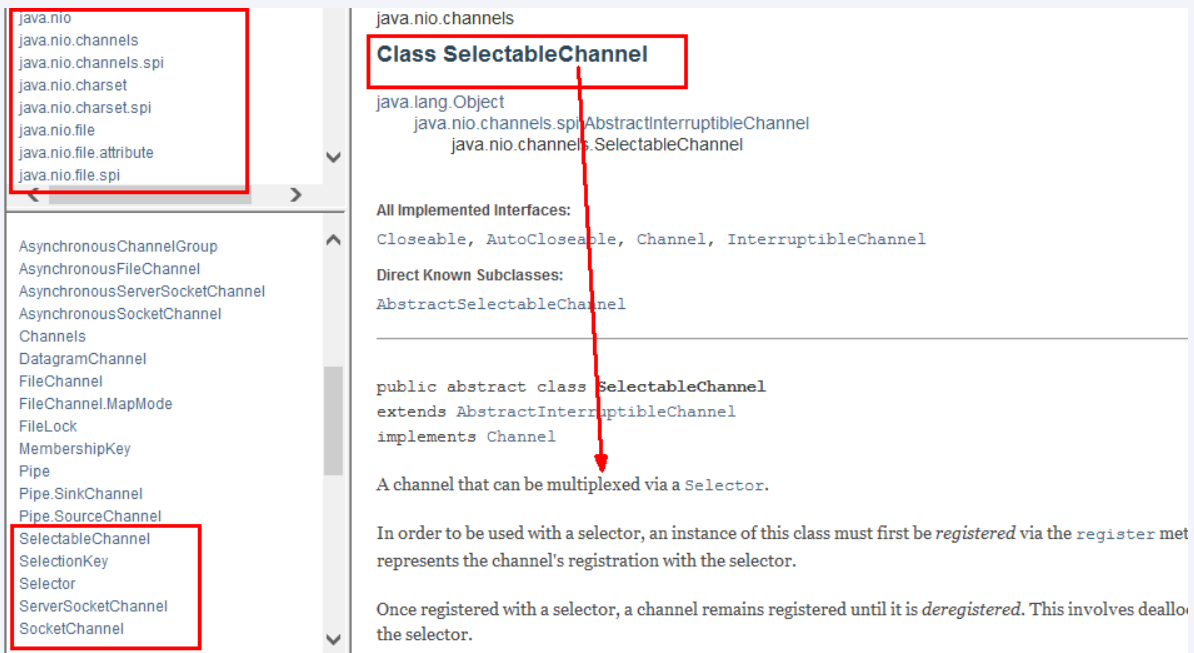Open the java.nio.file.attribute package
This screenshot has width=1194, height=653.
click(x=86, y=153)
